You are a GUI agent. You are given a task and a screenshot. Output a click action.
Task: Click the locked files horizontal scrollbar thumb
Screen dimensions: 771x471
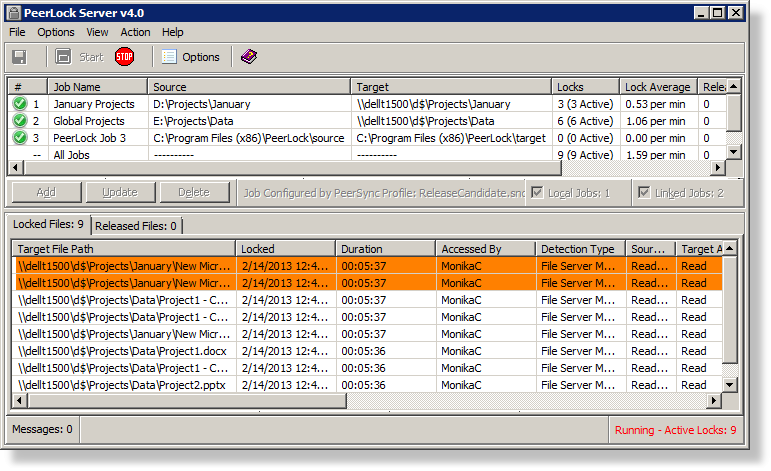point(187,401)
